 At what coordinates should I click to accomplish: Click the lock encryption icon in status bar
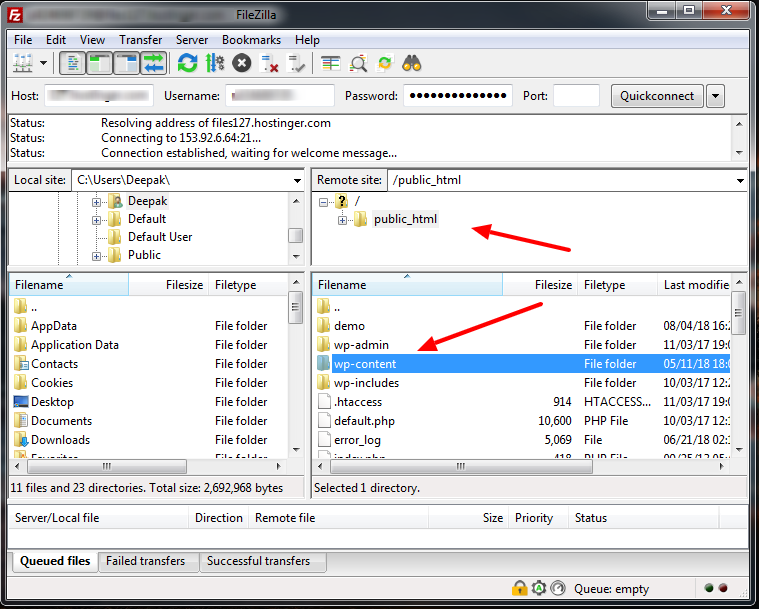click(x=520, y=588)
